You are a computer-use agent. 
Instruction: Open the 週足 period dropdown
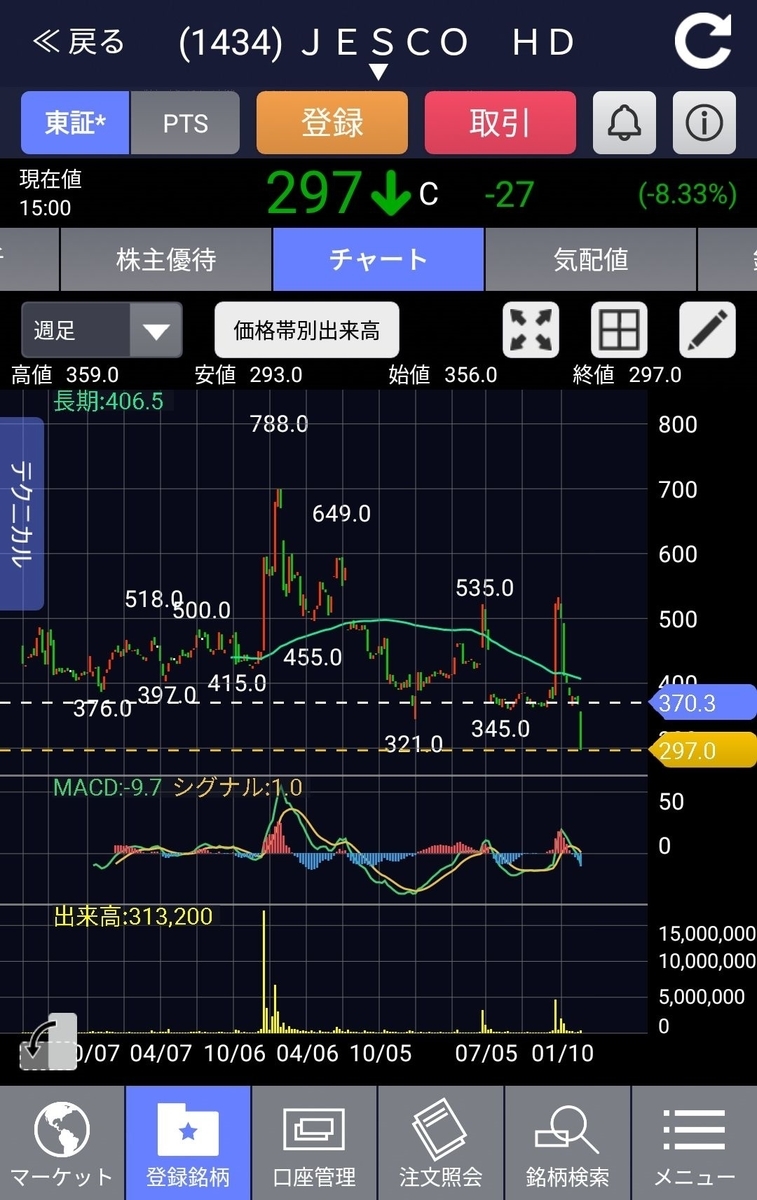pos(102,330)
